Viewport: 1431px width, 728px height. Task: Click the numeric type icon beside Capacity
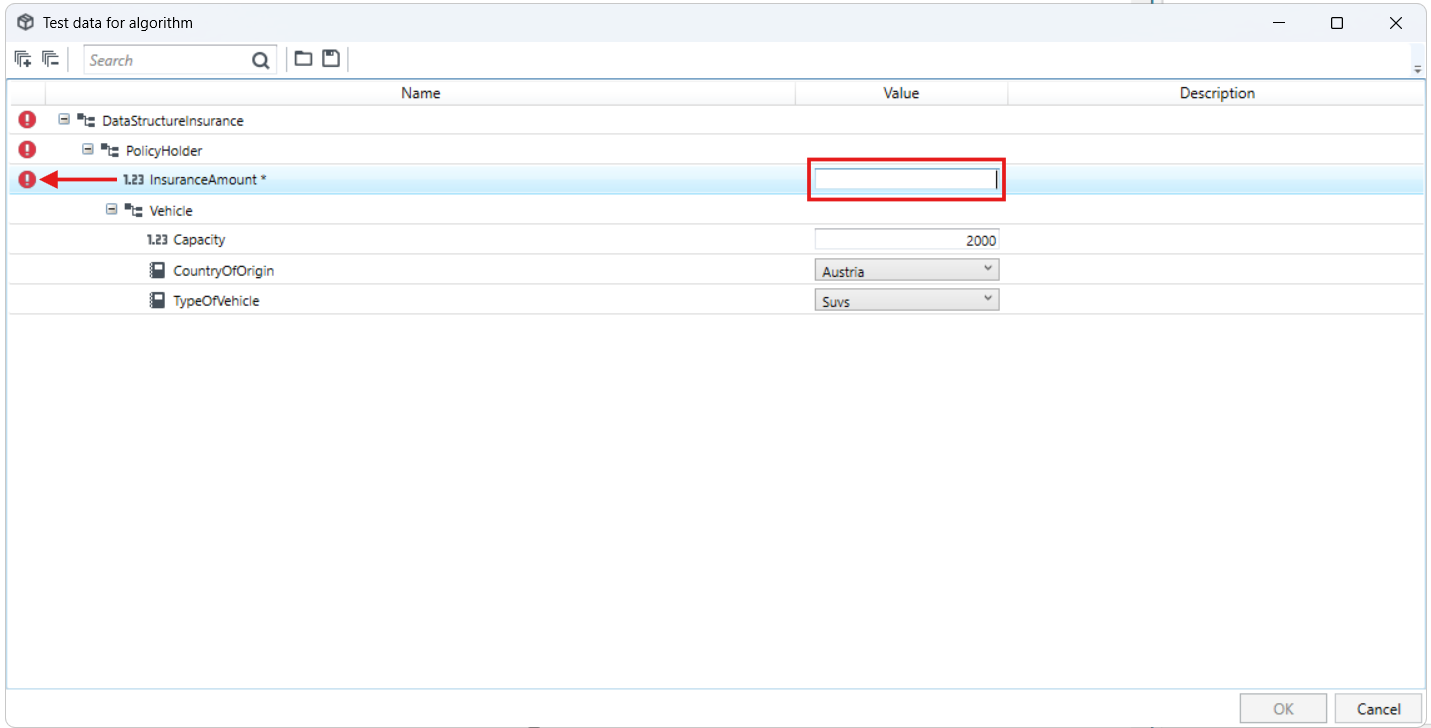158,240
